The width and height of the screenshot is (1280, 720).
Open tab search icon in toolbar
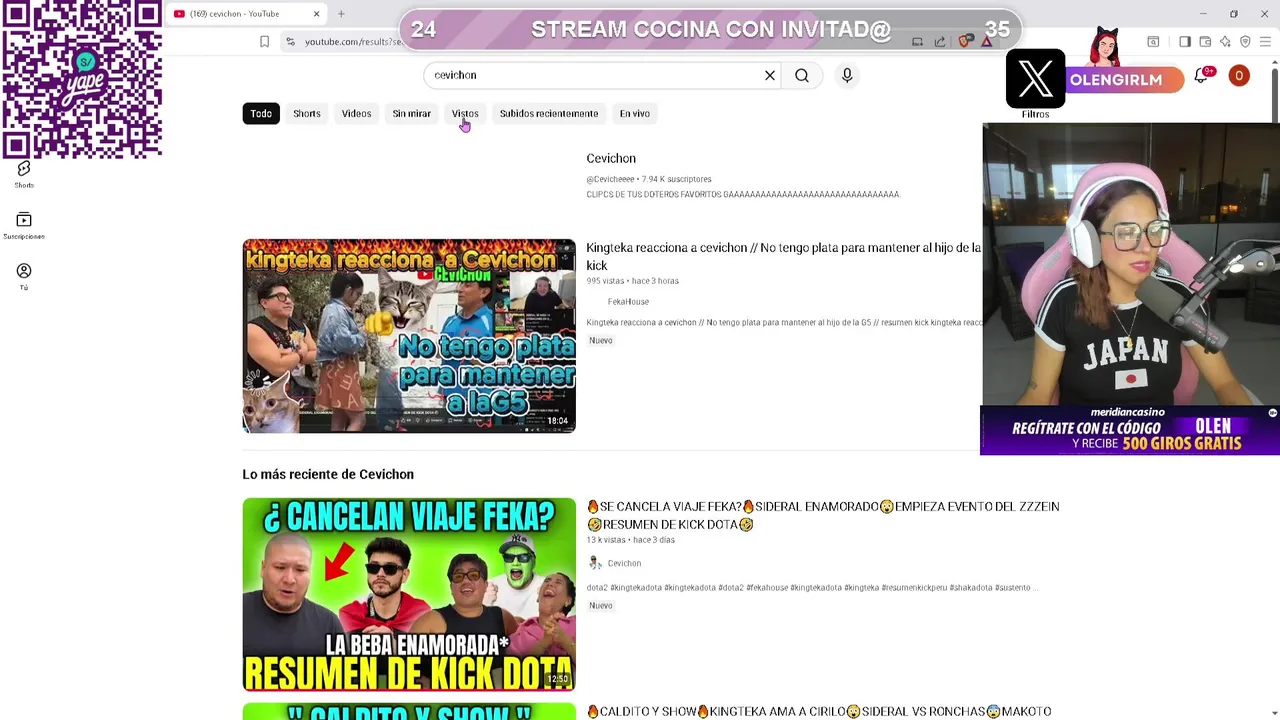point(1153,41)
